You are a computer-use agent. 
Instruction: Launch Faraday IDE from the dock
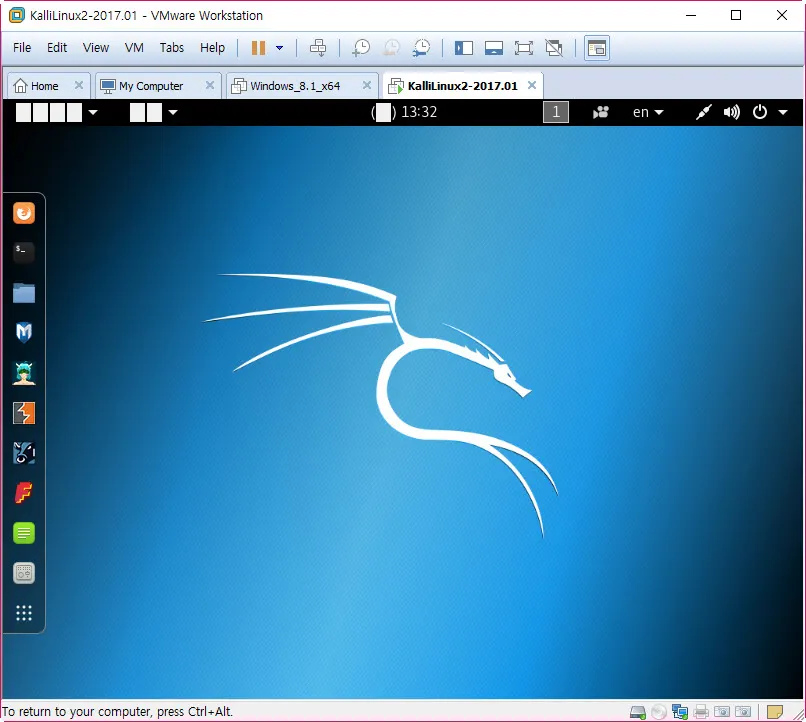[x=24, y=493]
